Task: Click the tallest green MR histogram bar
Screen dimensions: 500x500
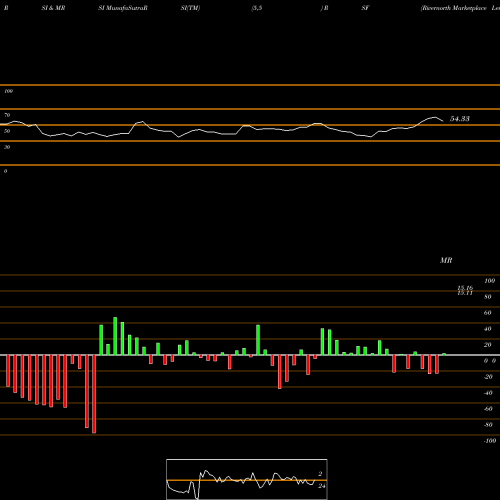Action: (115, 336)
